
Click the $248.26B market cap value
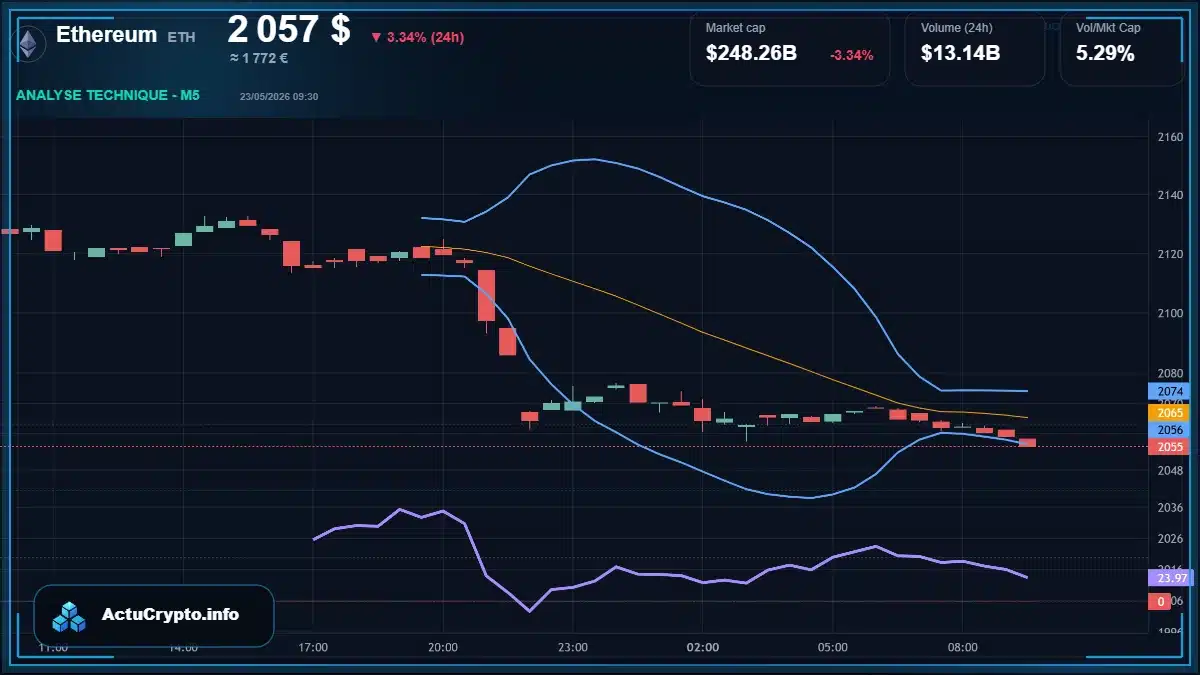[751, 54]
